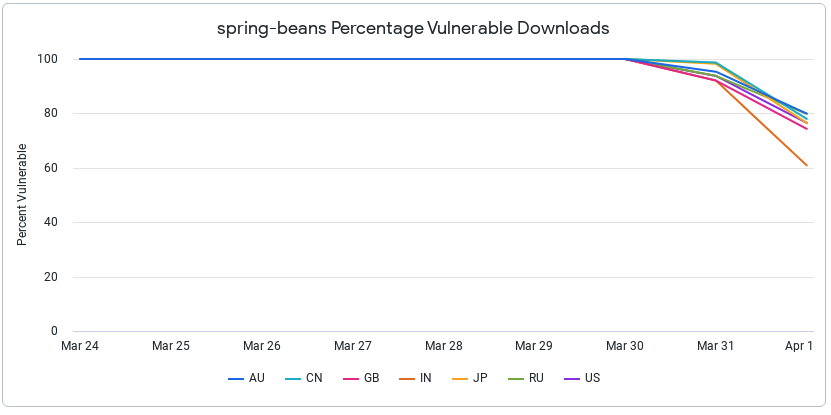Click the Mar 24 x-axis label

click(79, 346)
